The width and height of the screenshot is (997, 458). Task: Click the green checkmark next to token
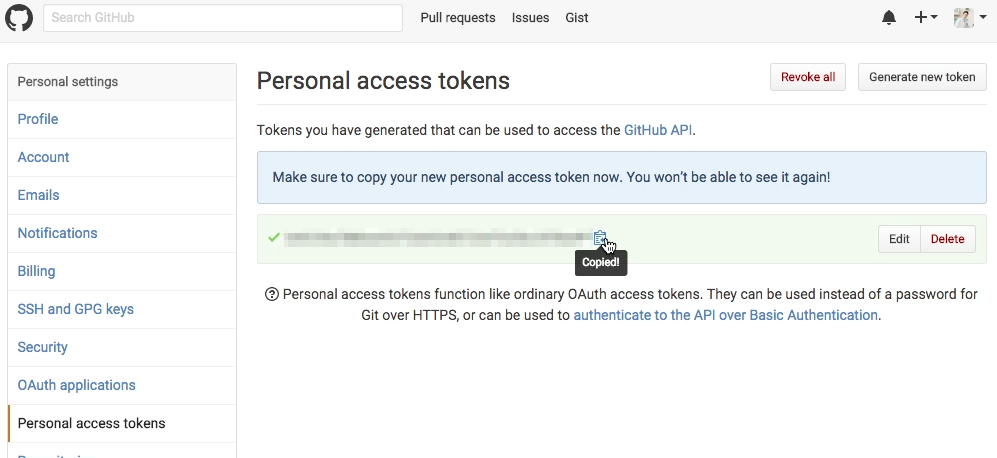(274, 237)
